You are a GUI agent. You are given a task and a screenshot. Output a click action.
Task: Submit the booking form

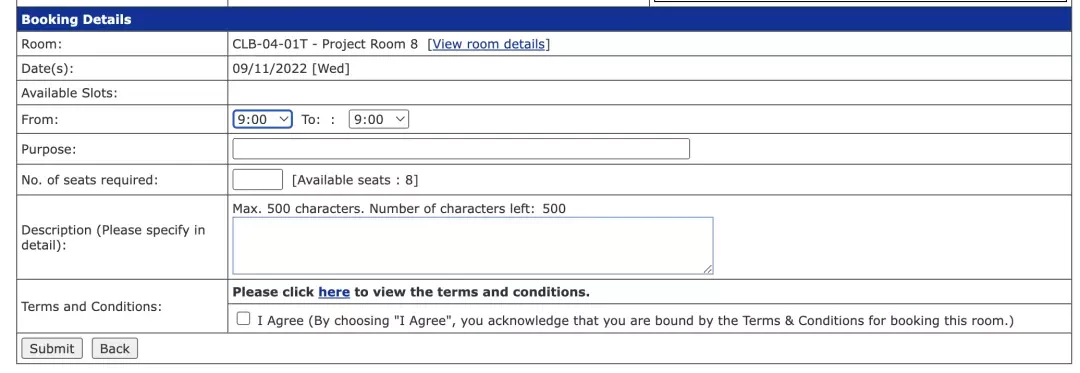pos(52,348)
